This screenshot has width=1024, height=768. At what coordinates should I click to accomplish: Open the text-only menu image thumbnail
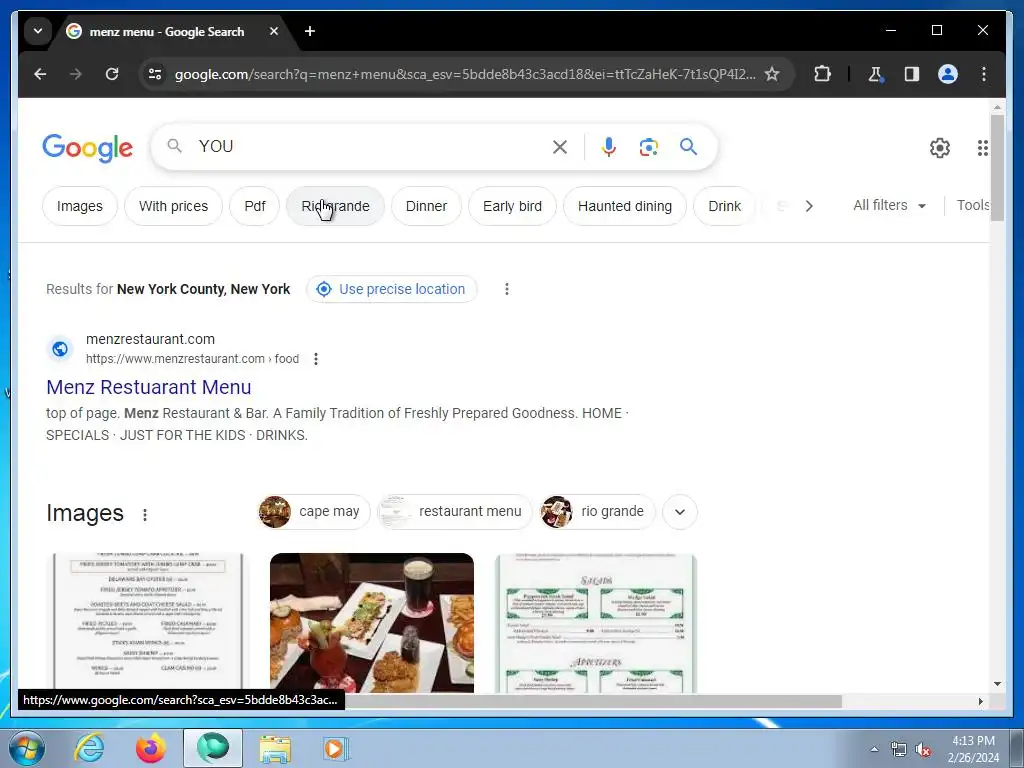click(148, 623)
